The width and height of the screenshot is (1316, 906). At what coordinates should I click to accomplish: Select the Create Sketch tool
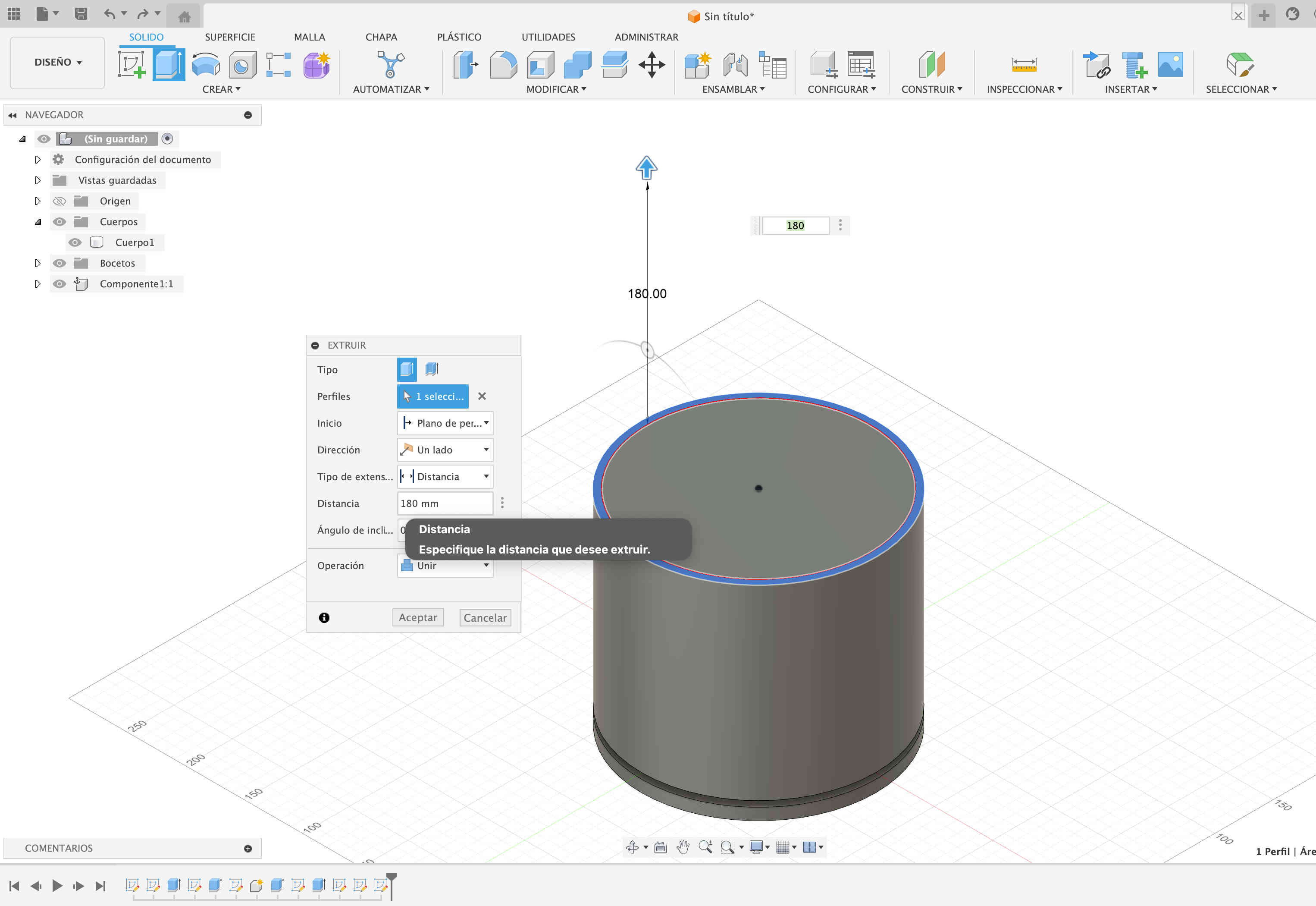pyautogui.click(x=132, y=65)
